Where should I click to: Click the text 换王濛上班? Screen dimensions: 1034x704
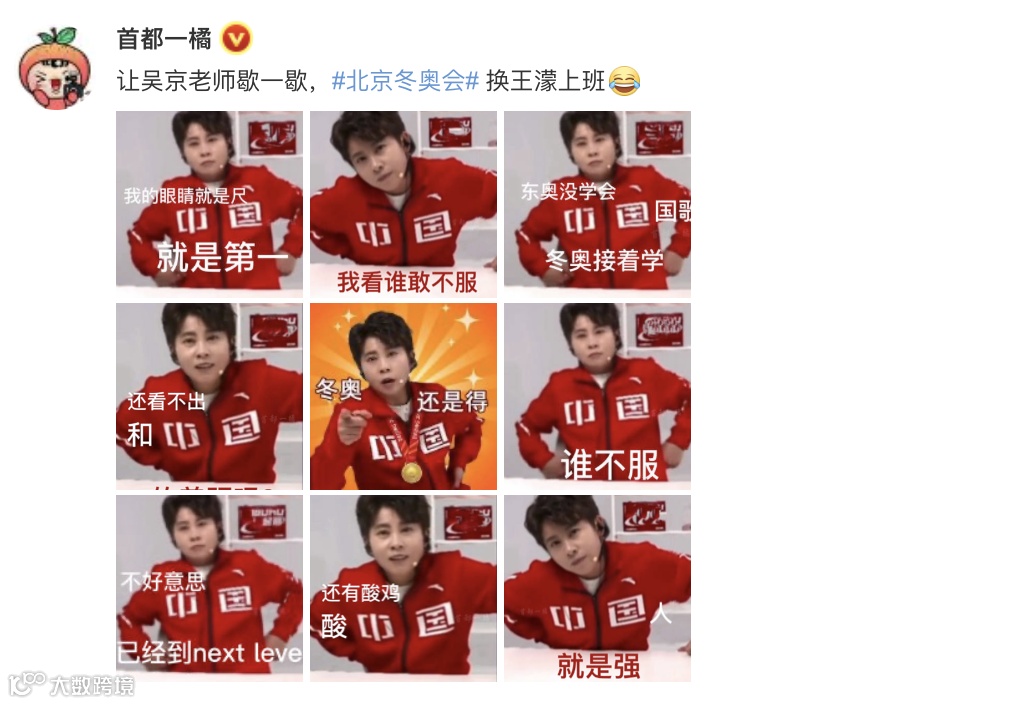click(x=545, y=81)
